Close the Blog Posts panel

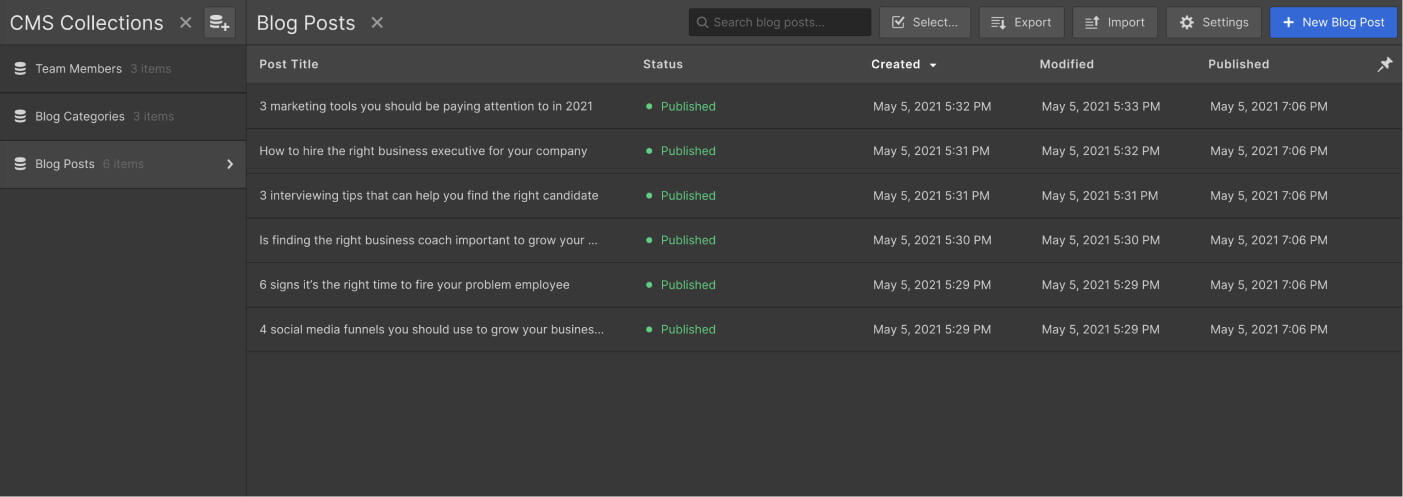coord(377,22)
